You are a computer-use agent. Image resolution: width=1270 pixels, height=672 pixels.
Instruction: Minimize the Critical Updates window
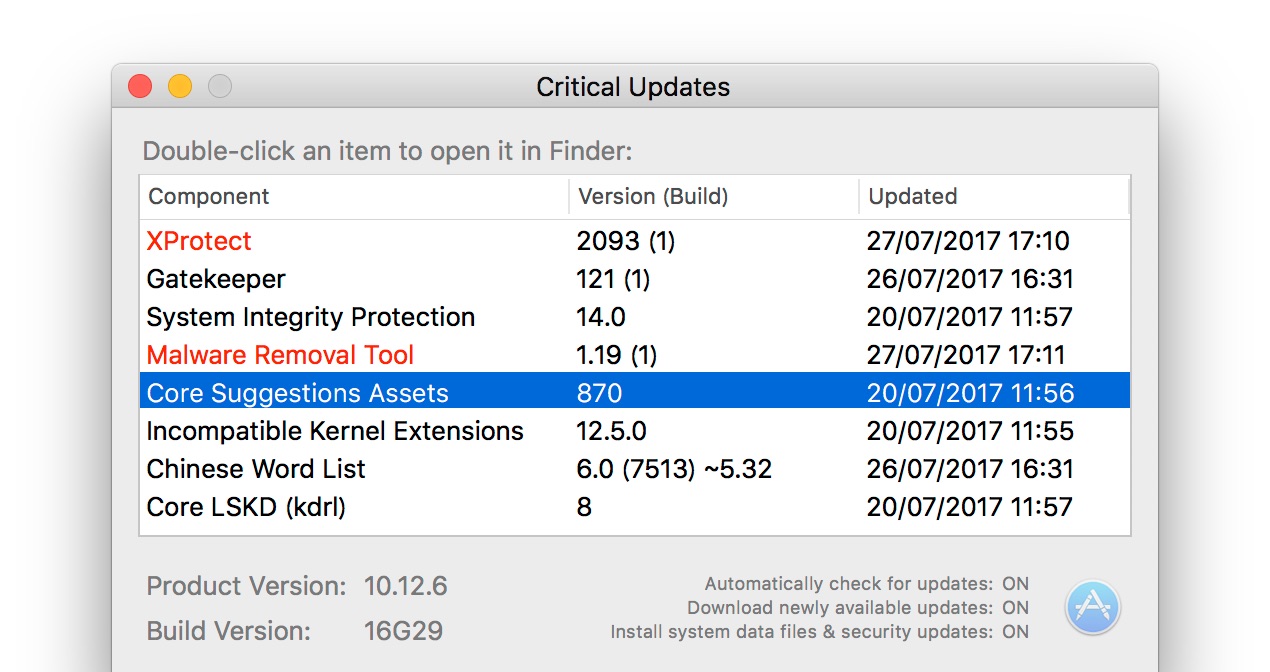(x=179, y=86)
